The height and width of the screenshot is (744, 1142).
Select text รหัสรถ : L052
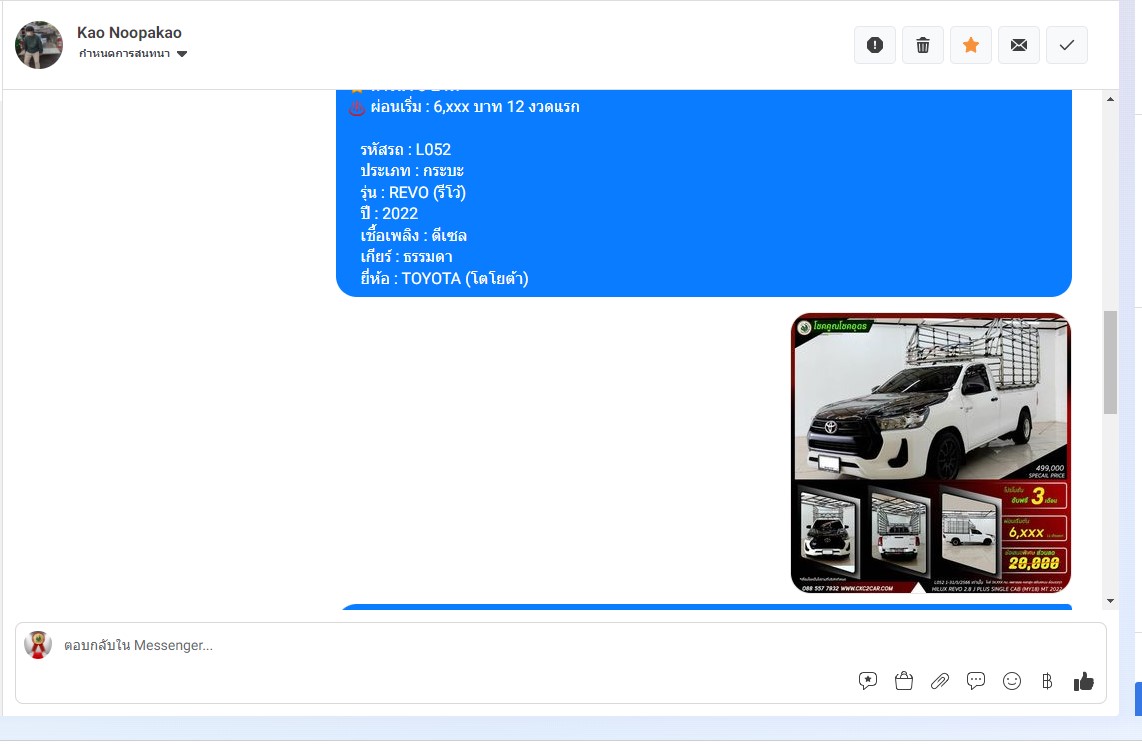406,150
